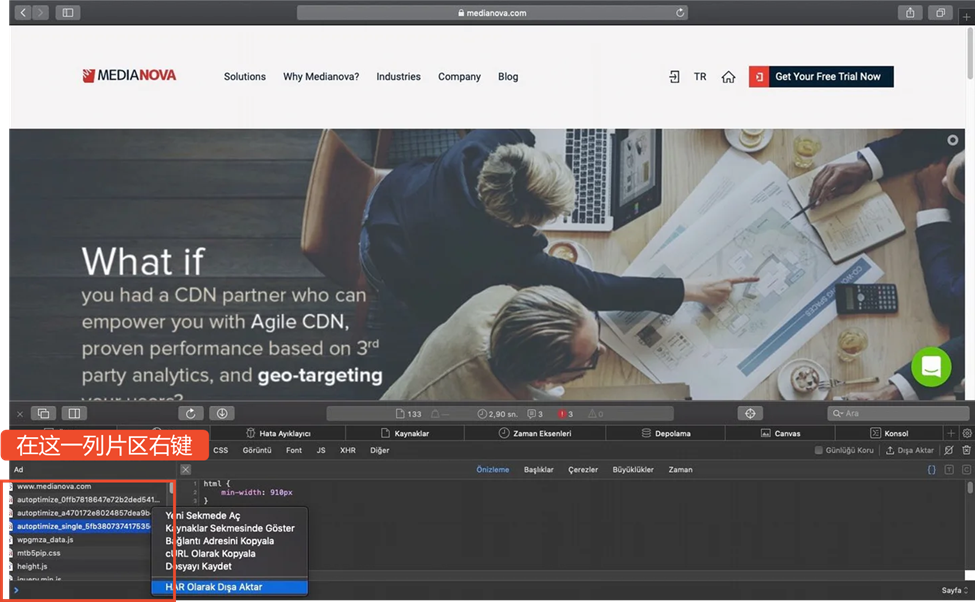Viewport: 975px width, 602px height.
Task: Reload page from inspector toolbar
Action: [191, 414]
